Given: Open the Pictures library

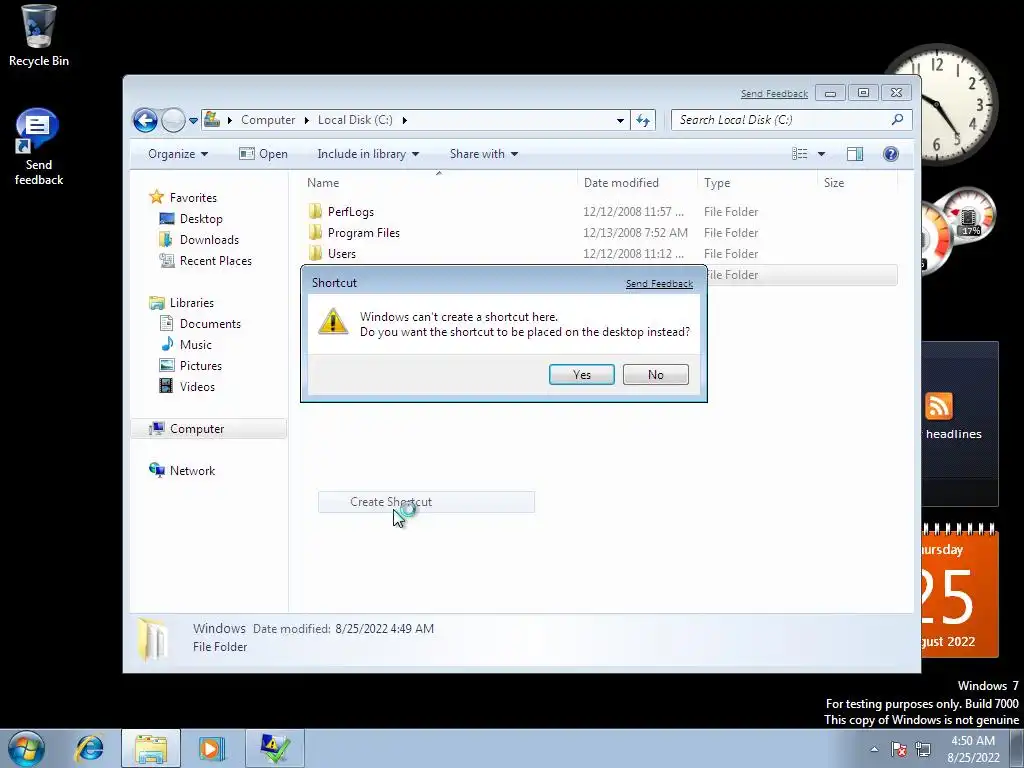Looking at the screenshot, I should coord(200,366).
